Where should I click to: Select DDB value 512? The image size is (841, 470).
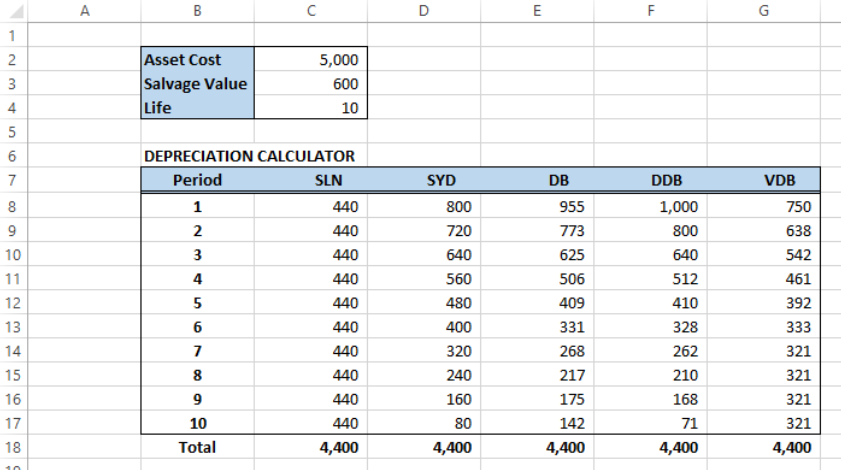coord(651,279)
